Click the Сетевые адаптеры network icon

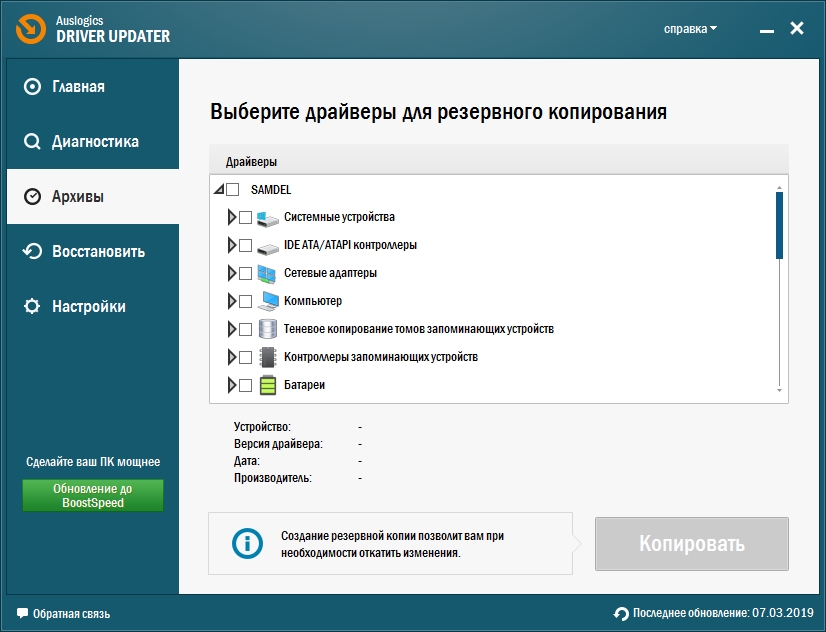(268, 273)
